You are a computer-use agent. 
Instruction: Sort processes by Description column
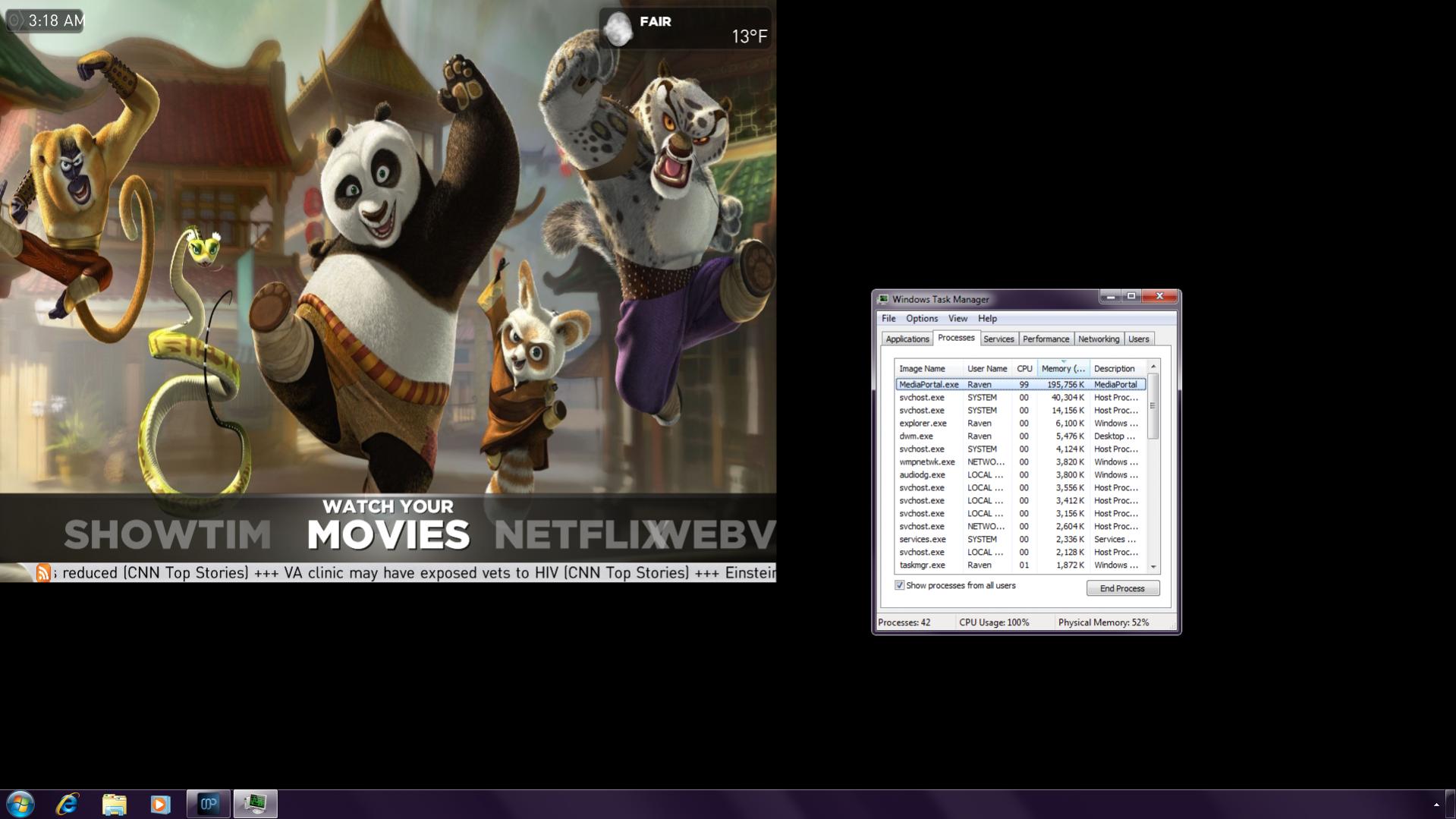tap(1118, 369)
